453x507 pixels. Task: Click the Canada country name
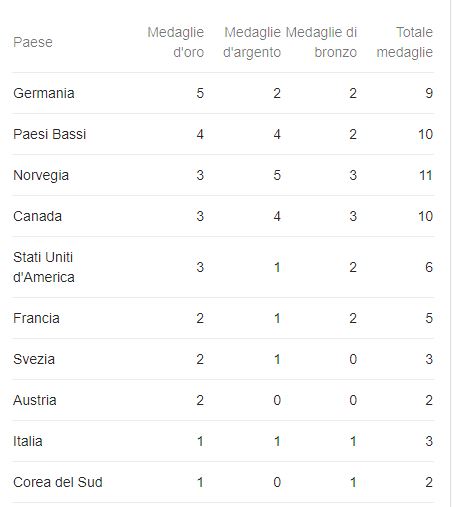coord(37,216)
